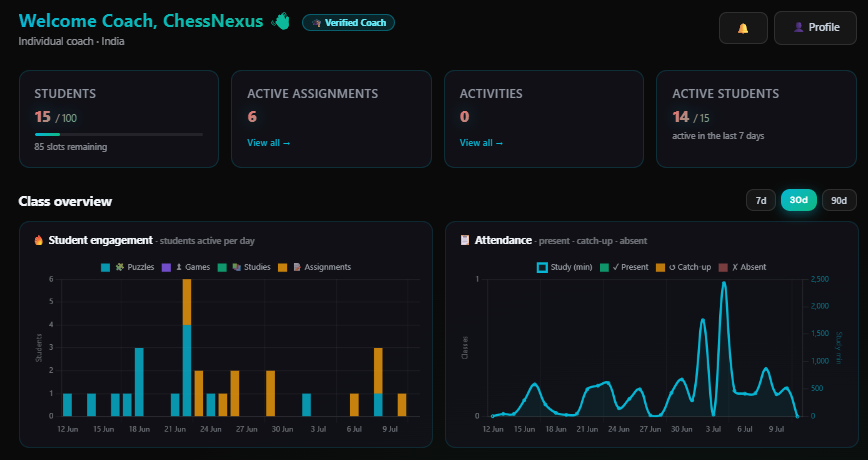Click the fire icon beside Student engagement

[38, 240]
